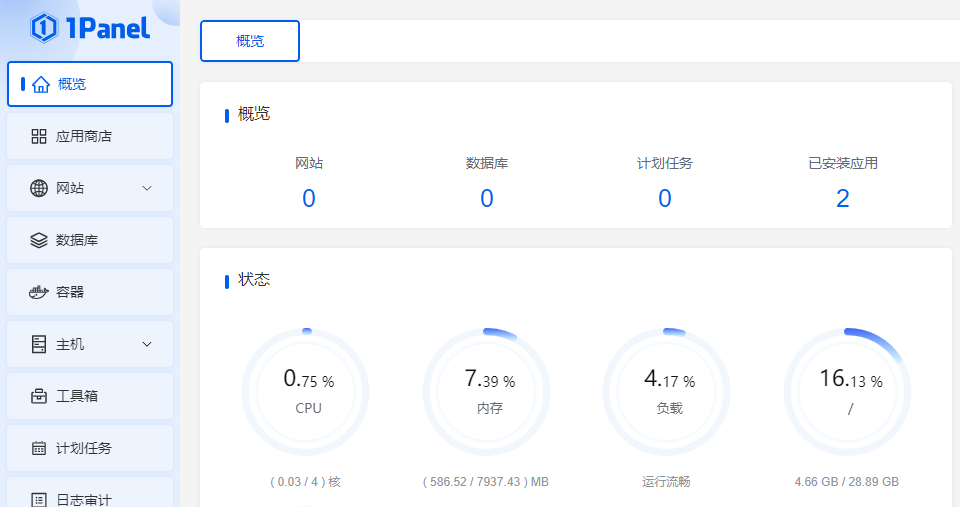Open the 已安装应用 count of 2
This screenshot has width=960, height=507.
[843, 198]
